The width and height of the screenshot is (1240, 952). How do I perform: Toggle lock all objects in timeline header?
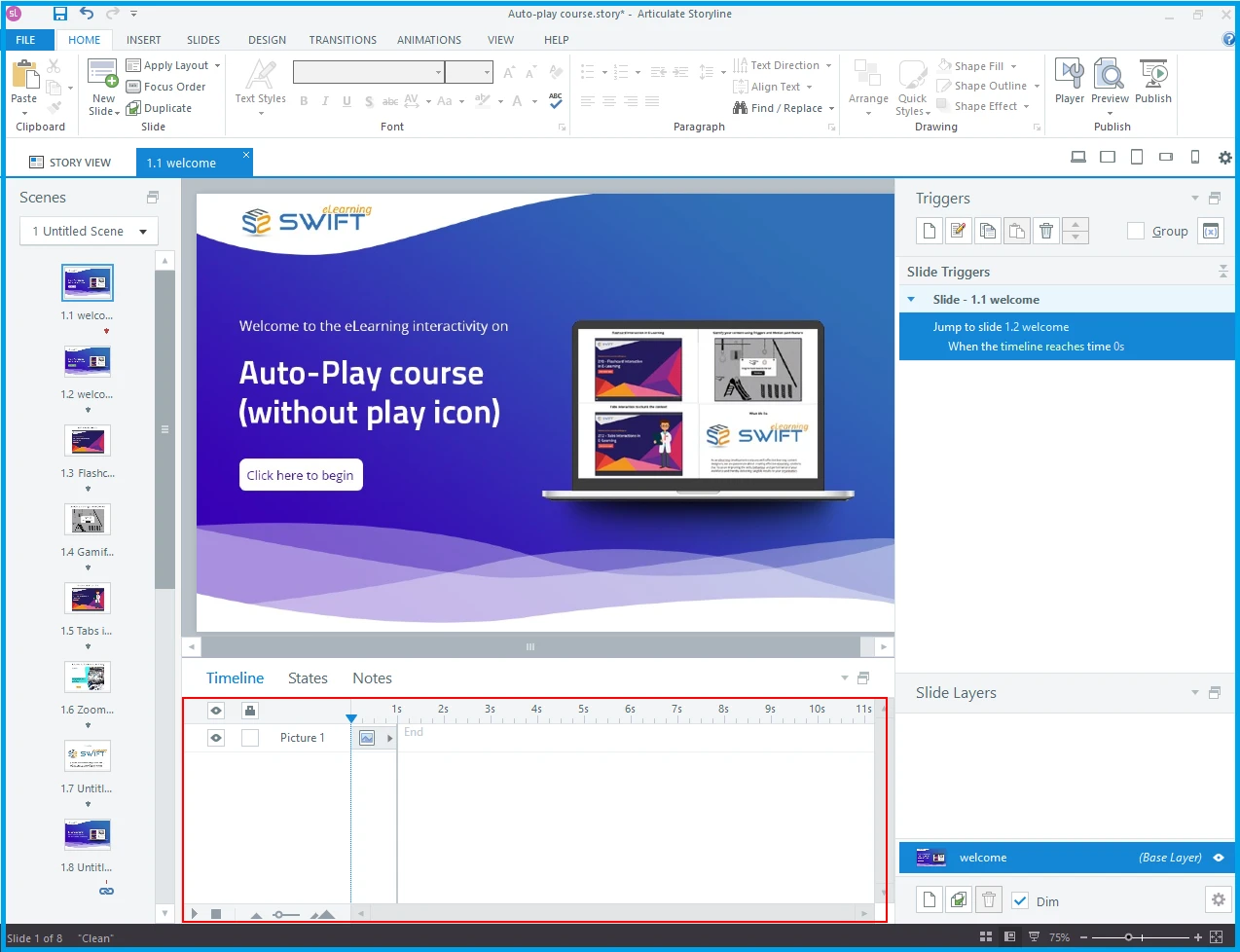[x=250, y=711]
